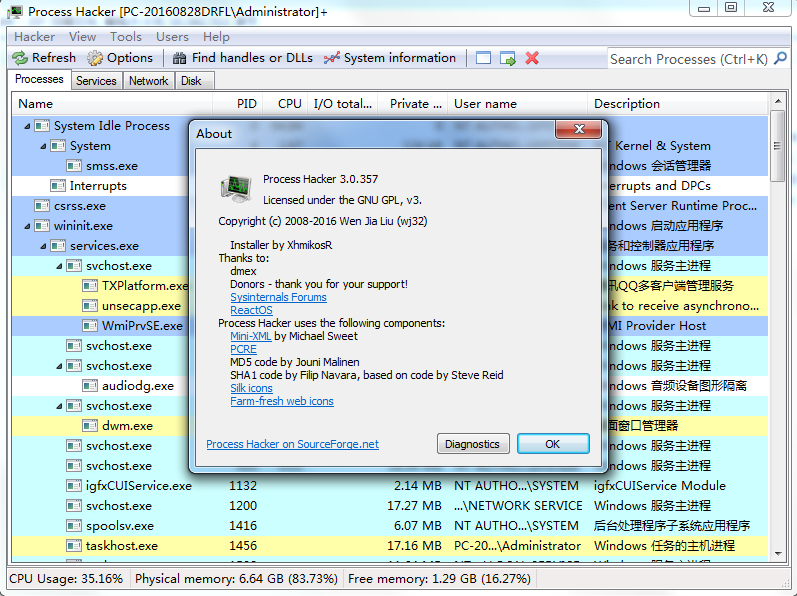The width and height of the screenshot is (797, 596).
Task: Open the Sysinternals Forums link
Action: (x=279, y=297)
